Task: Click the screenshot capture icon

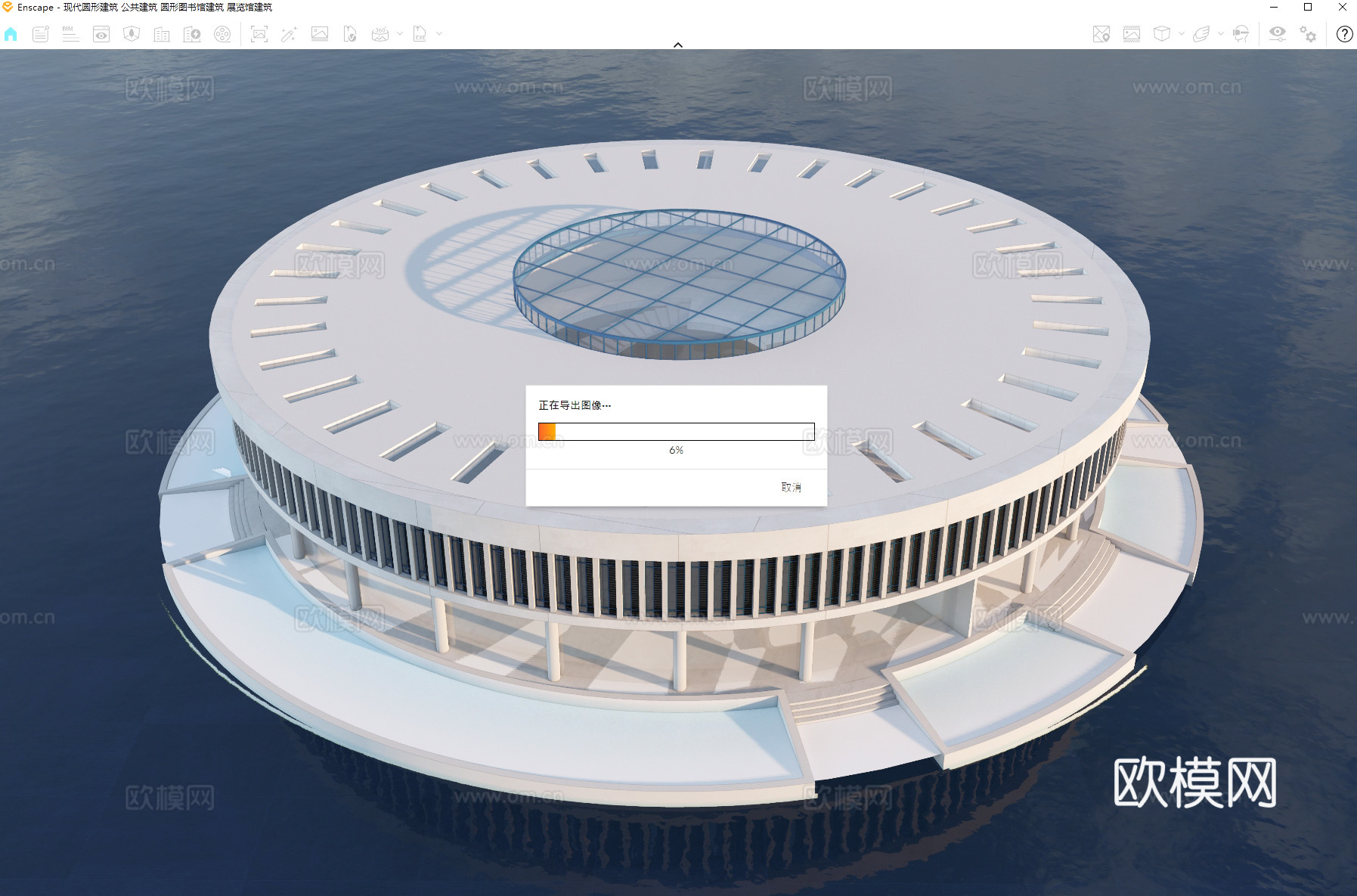Action: point(259,34)
